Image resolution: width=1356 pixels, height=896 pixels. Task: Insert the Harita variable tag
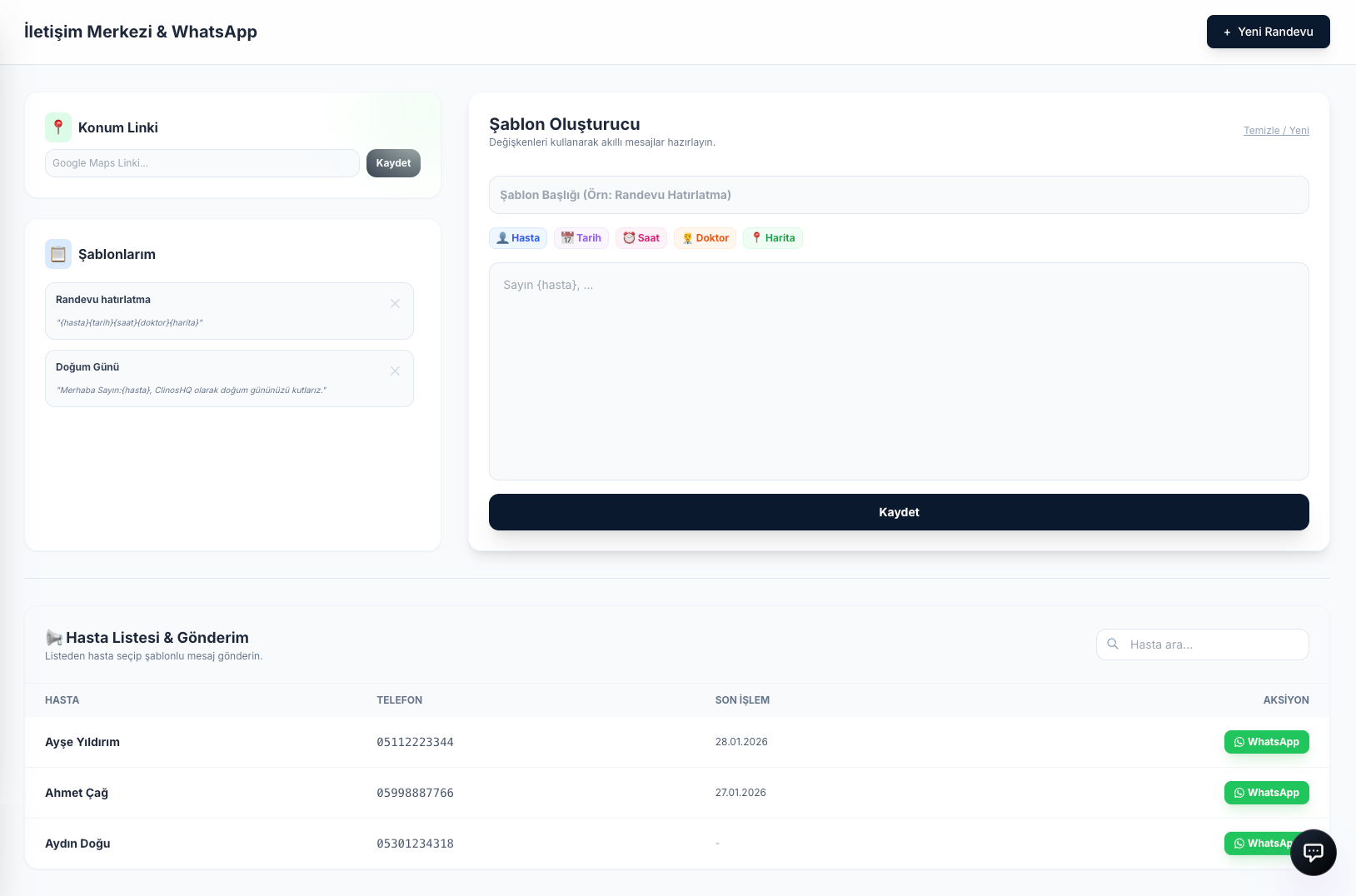(772, 238)
